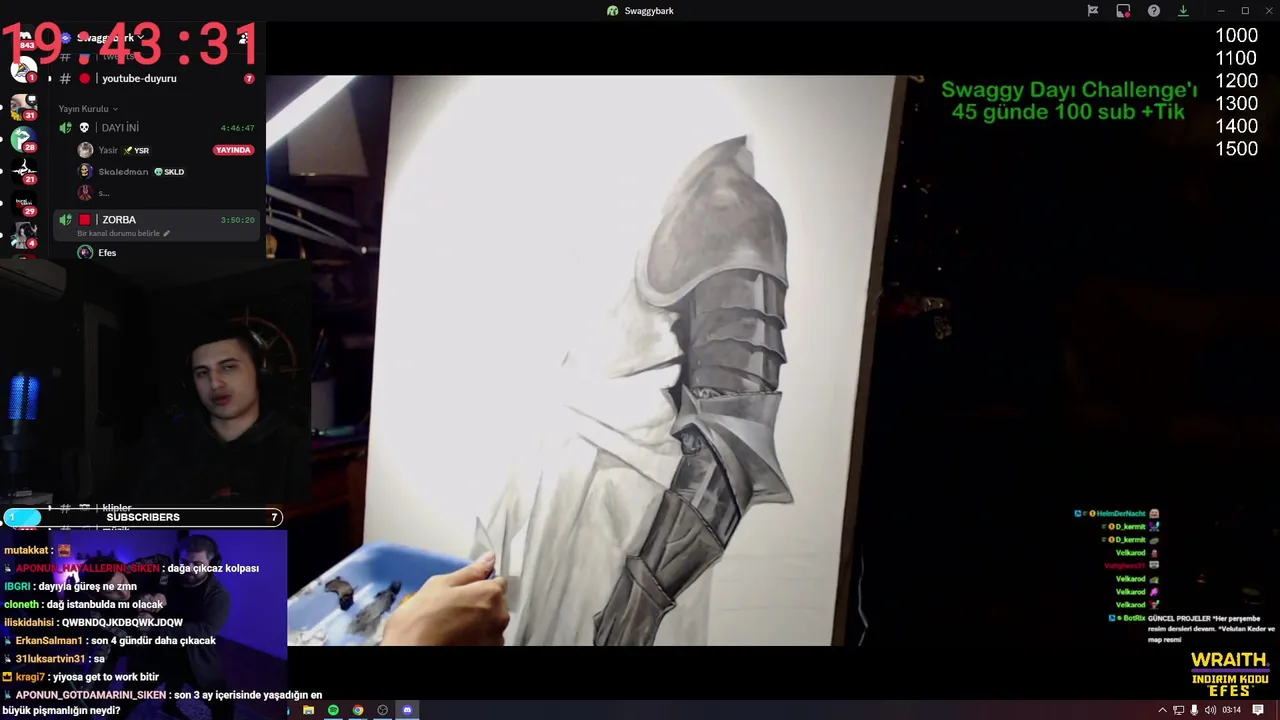Image resolution: width=1280 pixels, height=720 pixels.
Task: Join the DAYI İNİ voice channel
Action: pyautogui.click(x=120, y=128)
